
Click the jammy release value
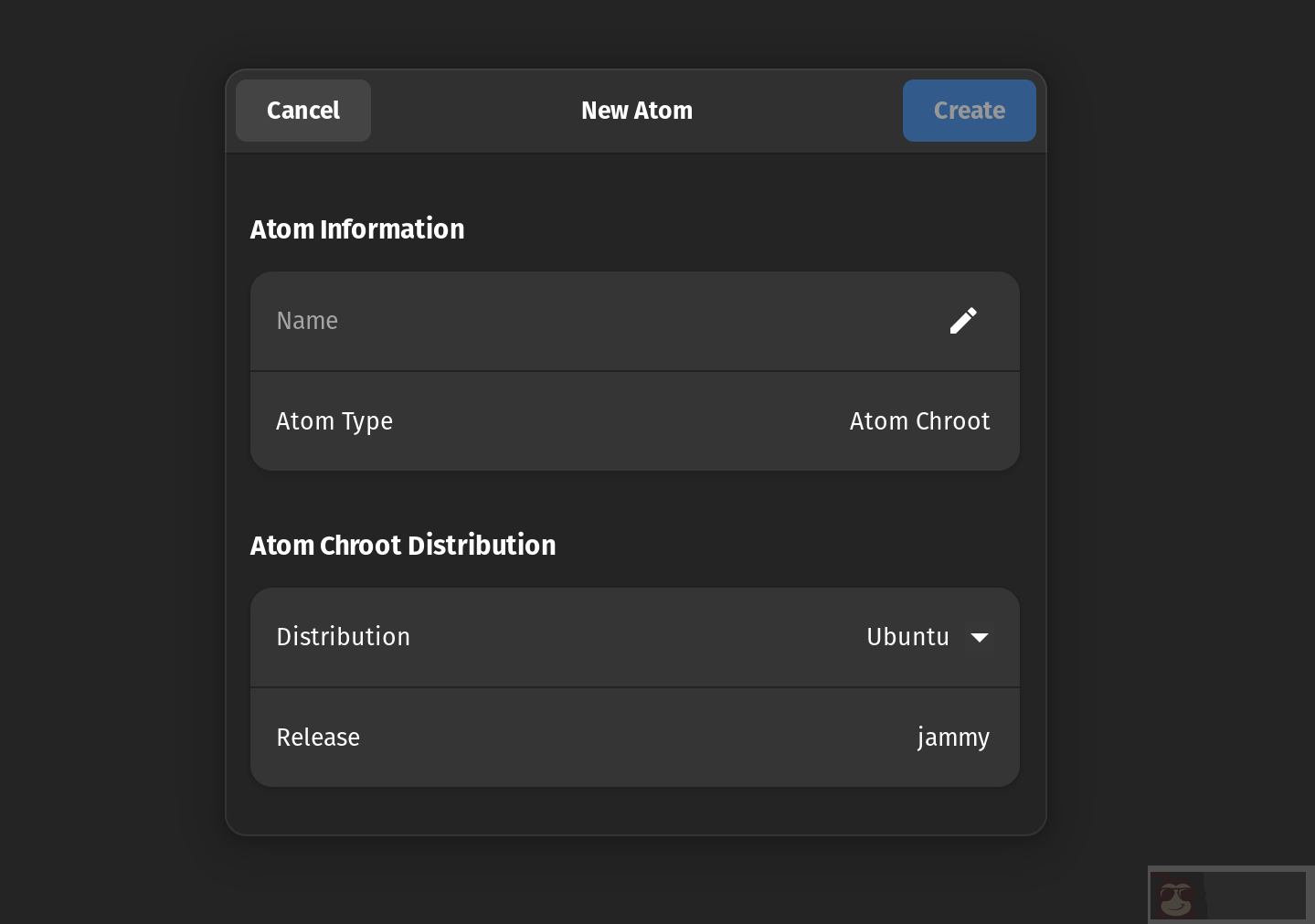point(953,738)
